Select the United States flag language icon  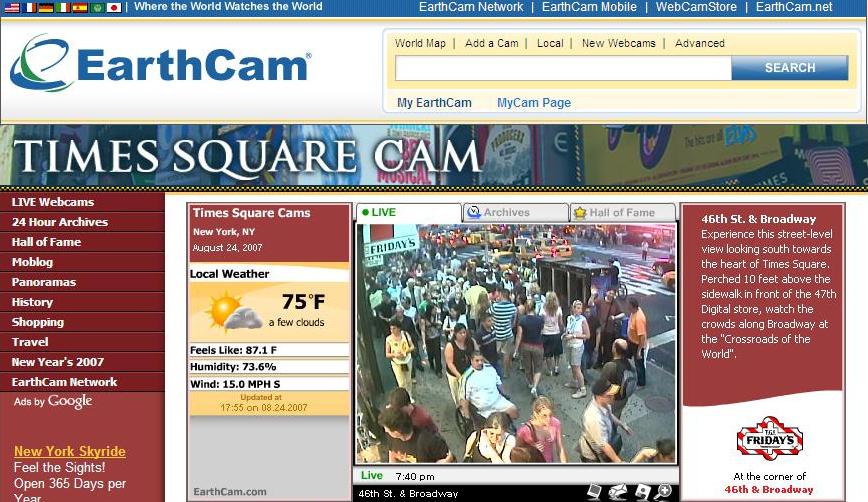tap(12, 7)
